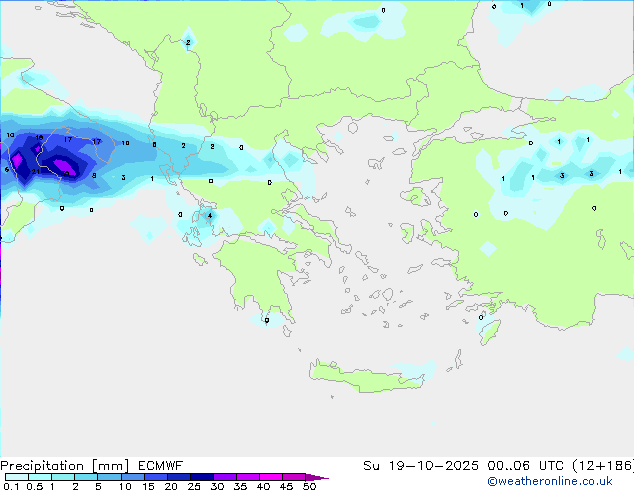
Task: Click the 40 mm magenta legend swatch
Action: tap(271, 477)
